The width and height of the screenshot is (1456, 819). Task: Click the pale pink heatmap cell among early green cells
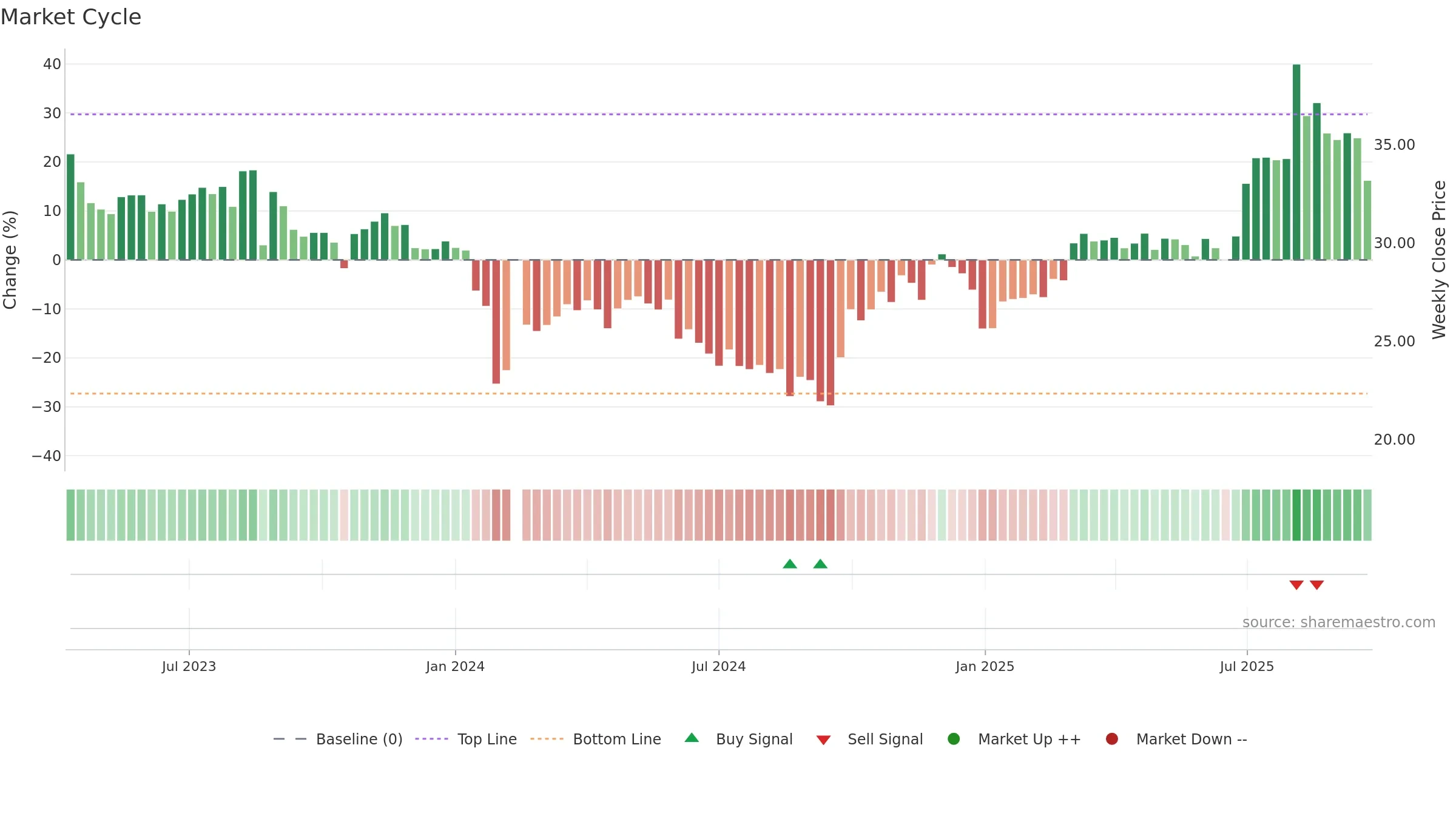click(x=344, y=515)
